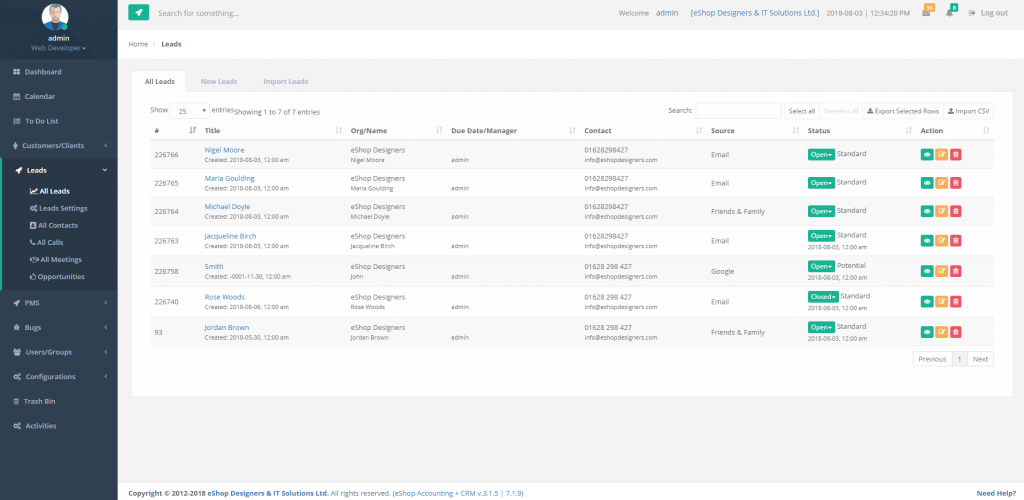Open the notifications bell icon
Screen dimensions: 1024x500
pos(950,13)
